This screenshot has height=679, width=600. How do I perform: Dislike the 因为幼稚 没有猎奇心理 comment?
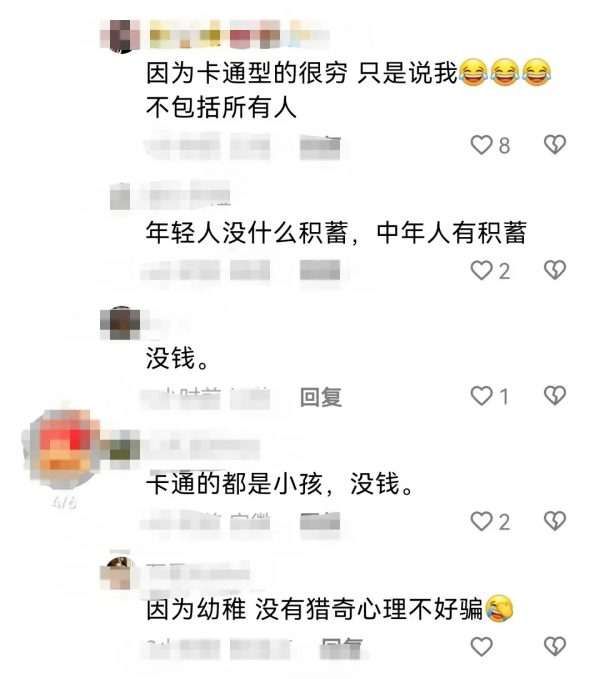click(555, 647)
